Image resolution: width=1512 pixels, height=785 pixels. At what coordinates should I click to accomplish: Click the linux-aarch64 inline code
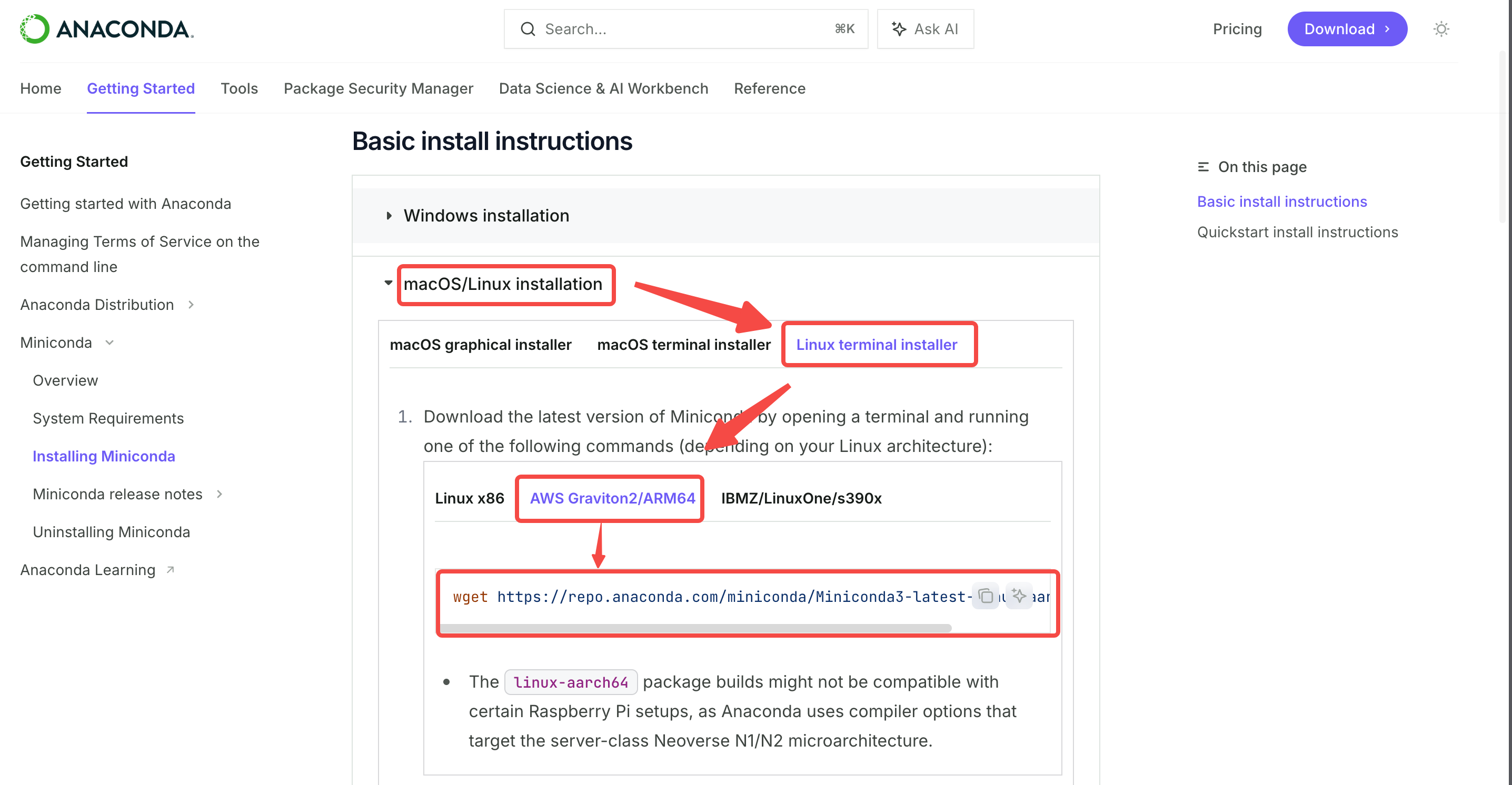[571, 682]
